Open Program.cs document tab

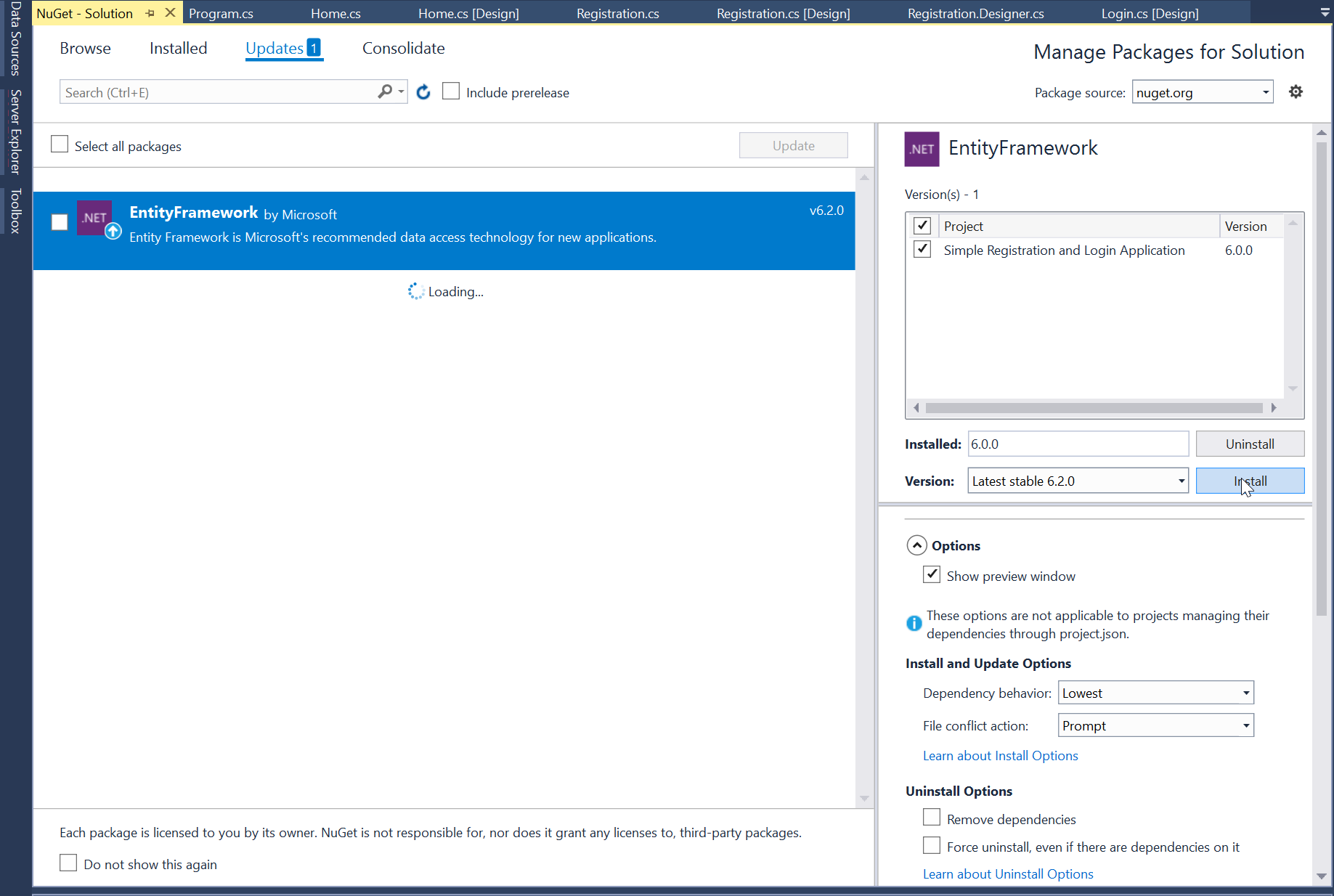click(x=221, y=13)
